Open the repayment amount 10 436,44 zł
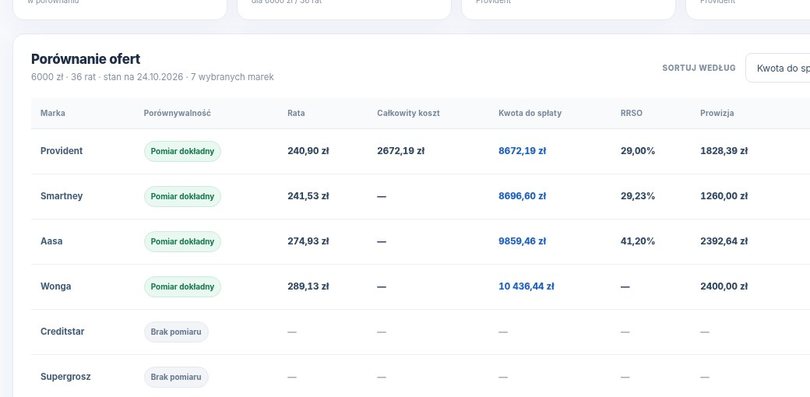Screen dimensions: 810x397 tap(526, 287)
